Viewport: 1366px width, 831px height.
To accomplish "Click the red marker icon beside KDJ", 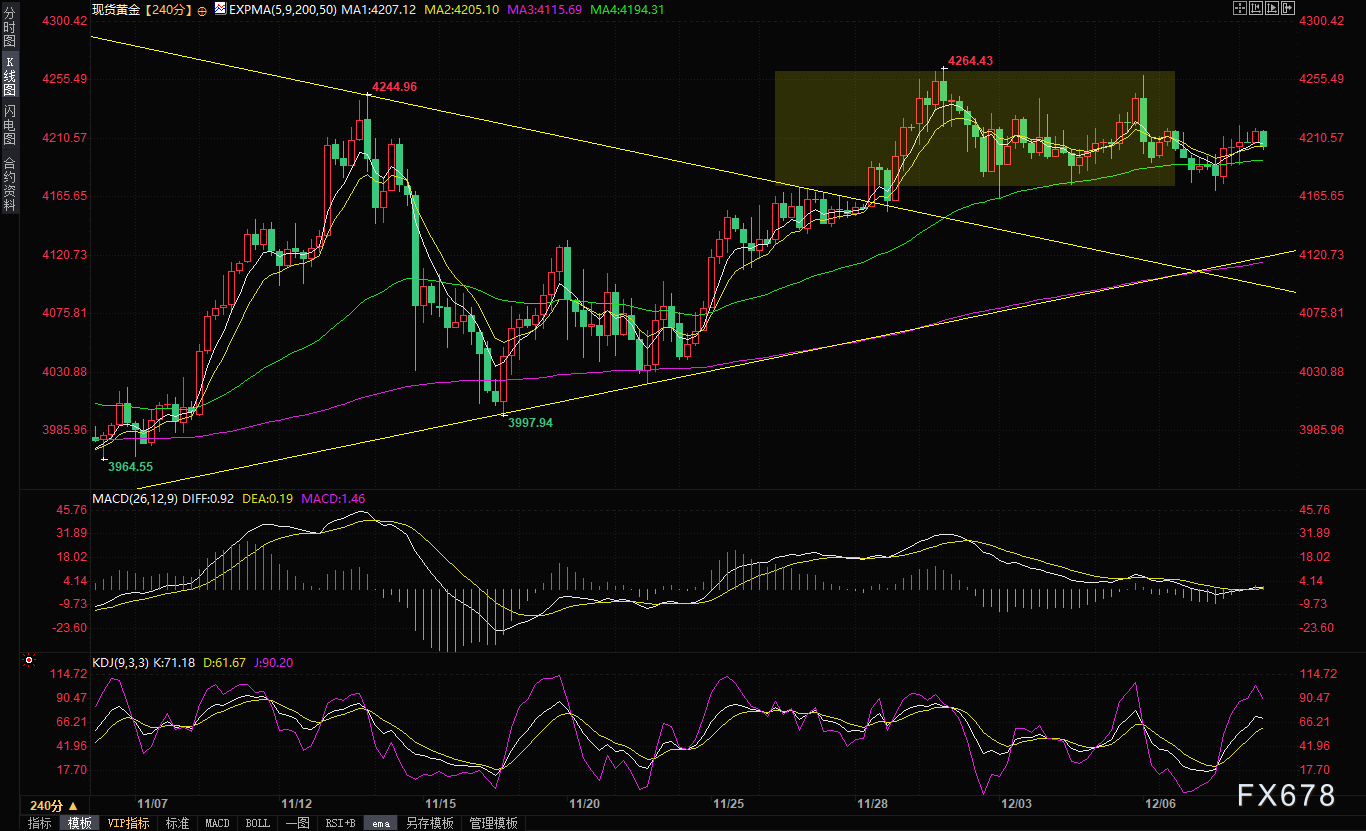I will click(28, 661).
